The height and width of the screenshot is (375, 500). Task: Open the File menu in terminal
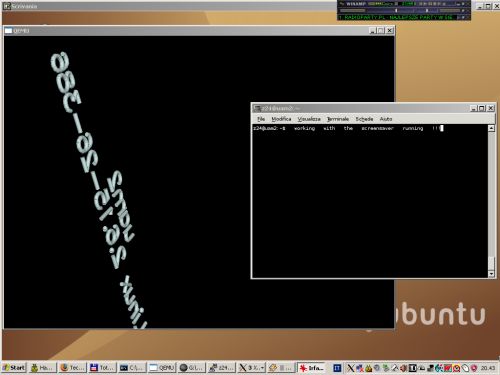pos(261,119)
